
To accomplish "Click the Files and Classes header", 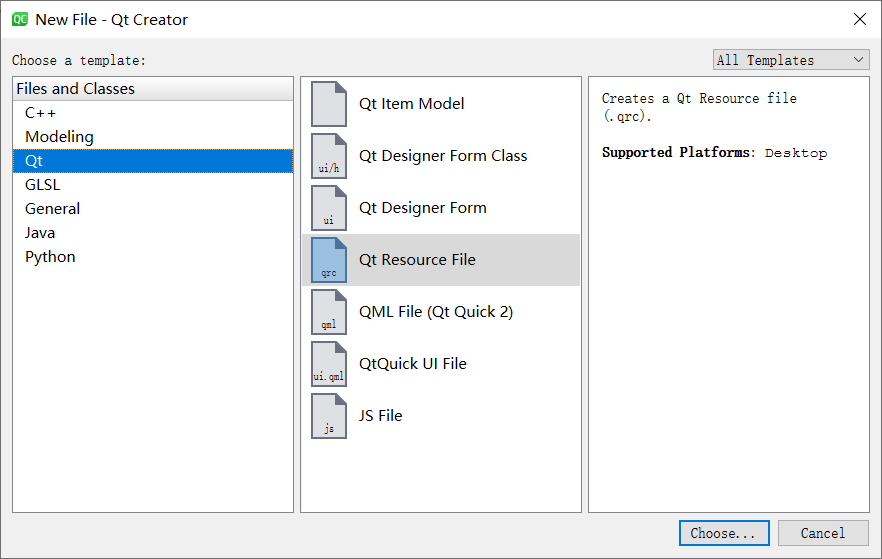I will coord(153,89).
